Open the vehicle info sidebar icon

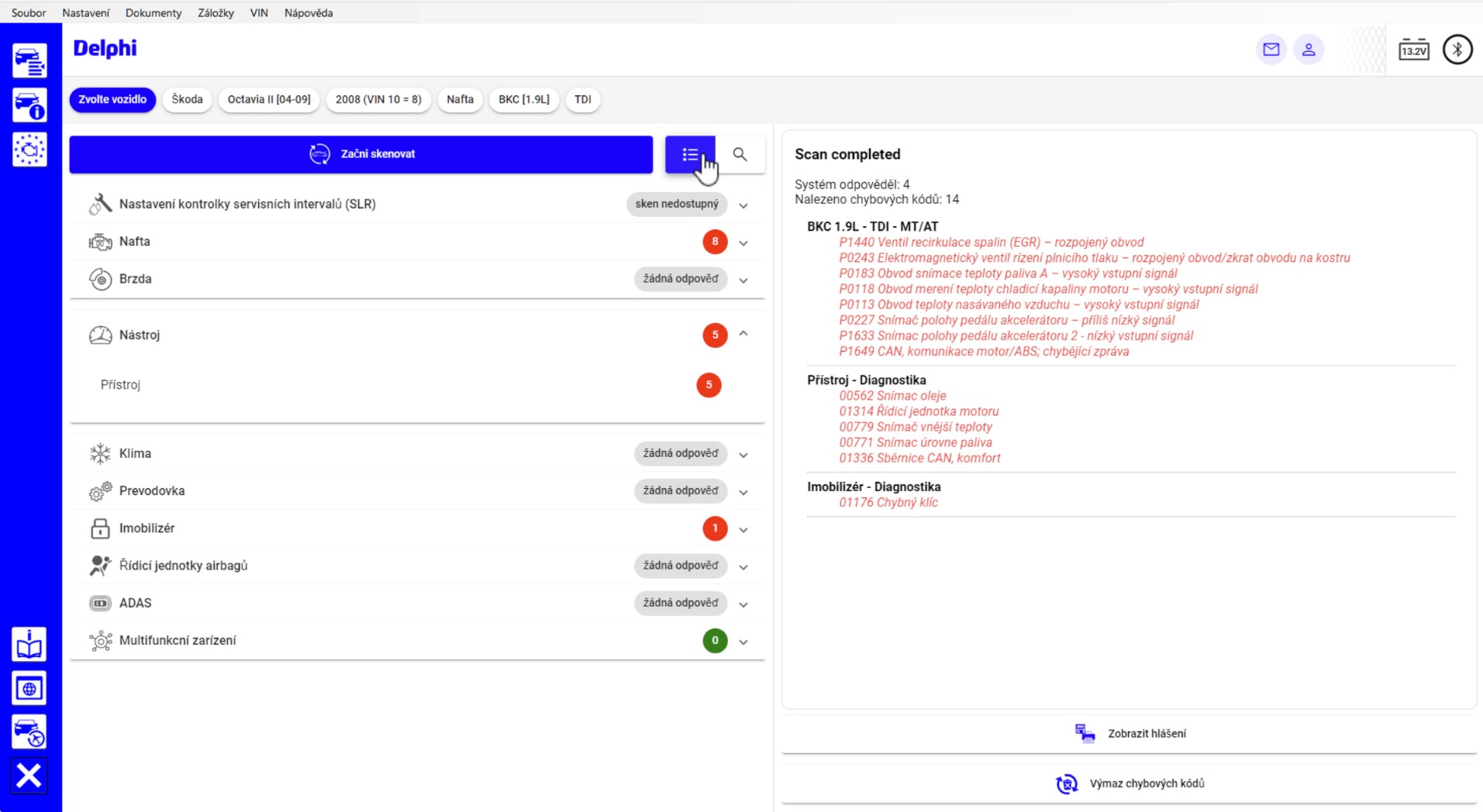tap(29, 105)
